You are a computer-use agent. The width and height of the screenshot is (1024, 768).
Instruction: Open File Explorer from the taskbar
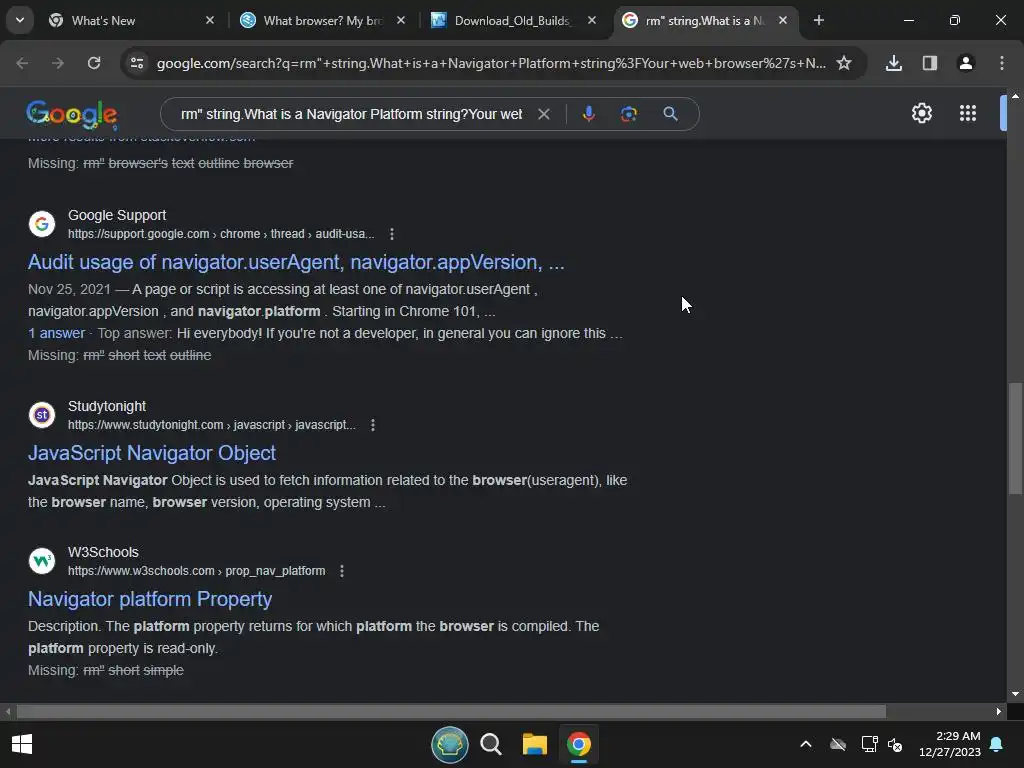coord(535,744)
